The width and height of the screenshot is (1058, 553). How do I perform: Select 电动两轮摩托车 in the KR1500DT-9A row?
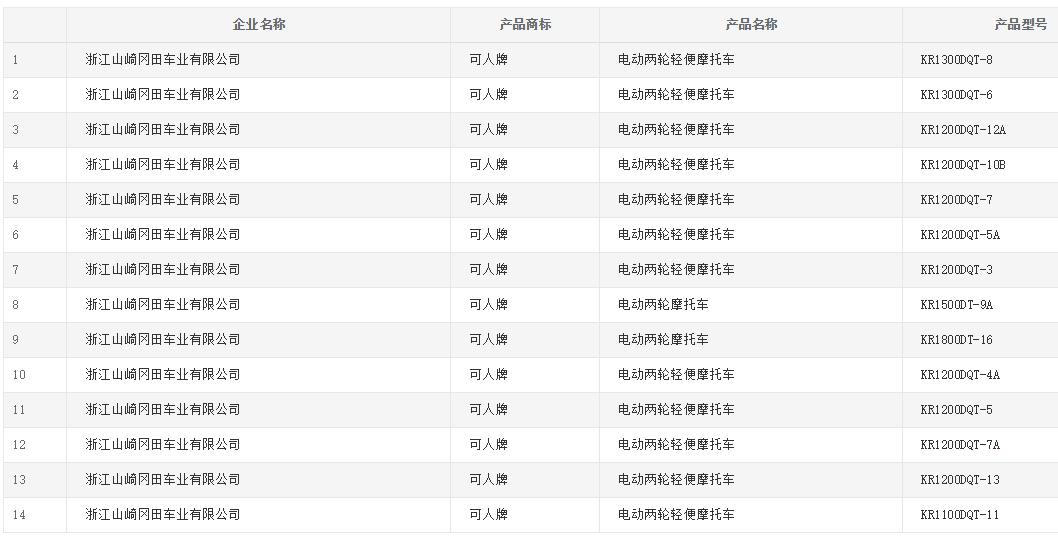click(x=663, y=305)
